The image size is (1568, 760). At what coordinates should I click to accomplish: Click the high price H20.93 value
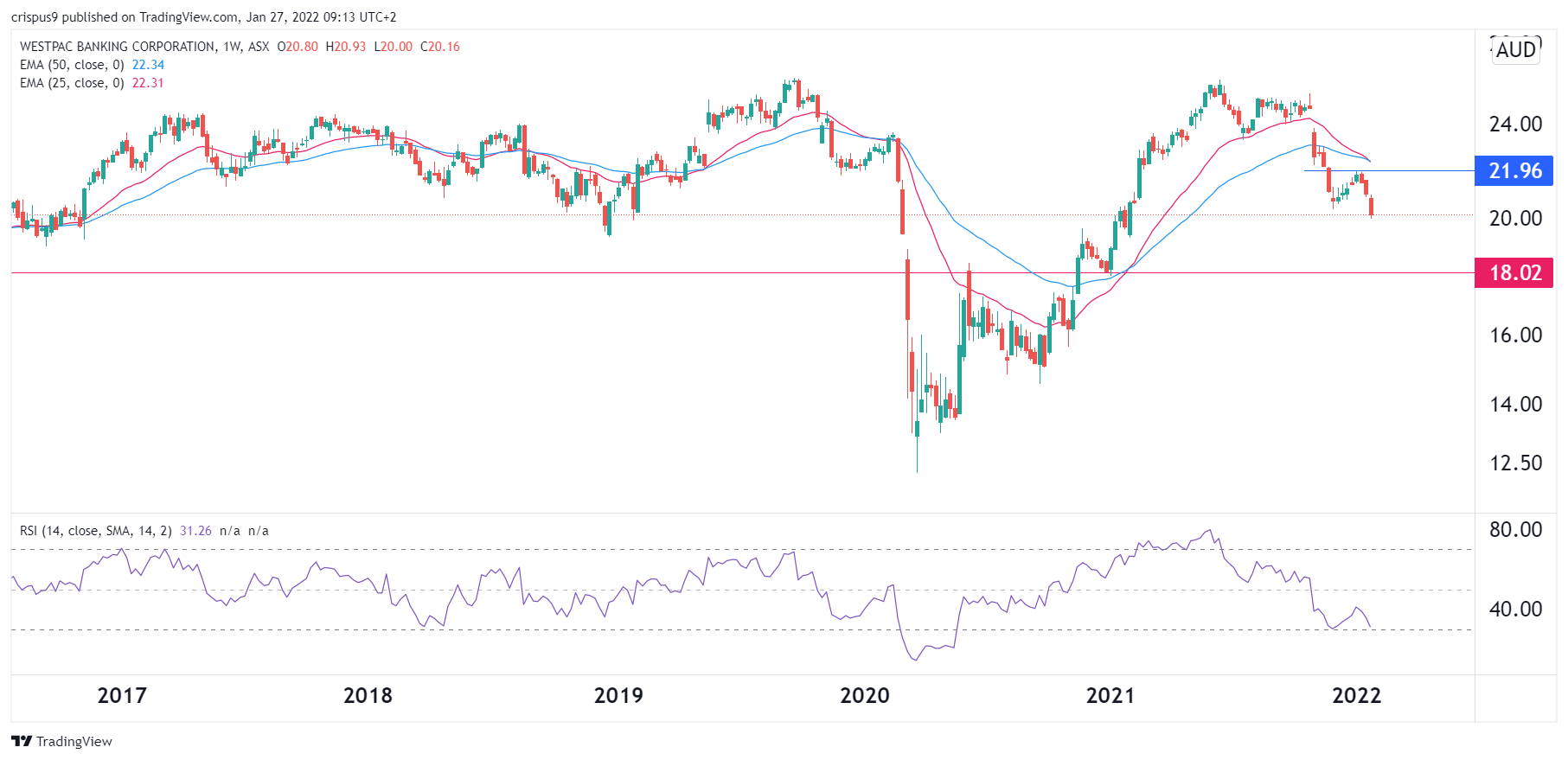tap(346, 47)
